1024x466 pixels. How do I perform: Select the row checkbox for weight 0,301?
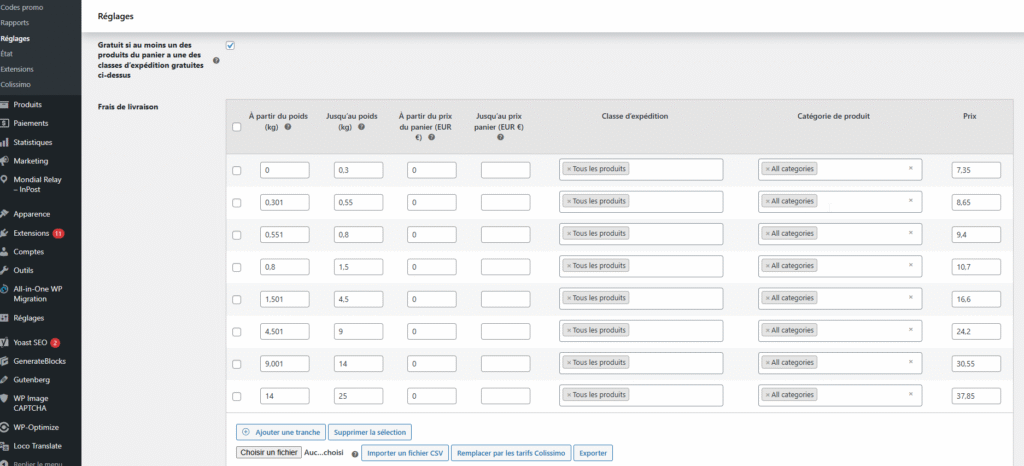pyautogui.click(x=236, y=202)
